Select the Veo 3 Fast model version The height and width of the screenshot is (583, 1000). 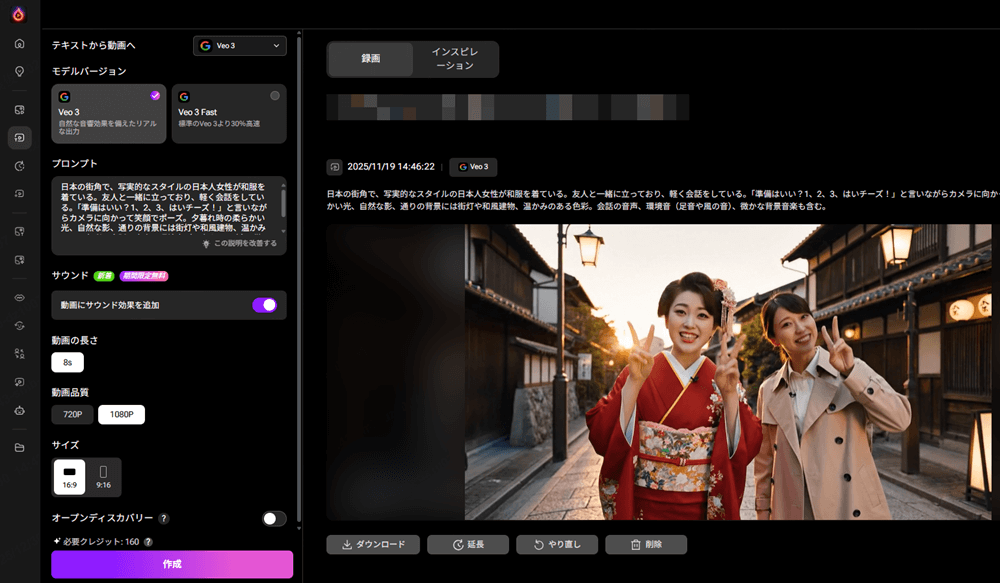(229, 113)
